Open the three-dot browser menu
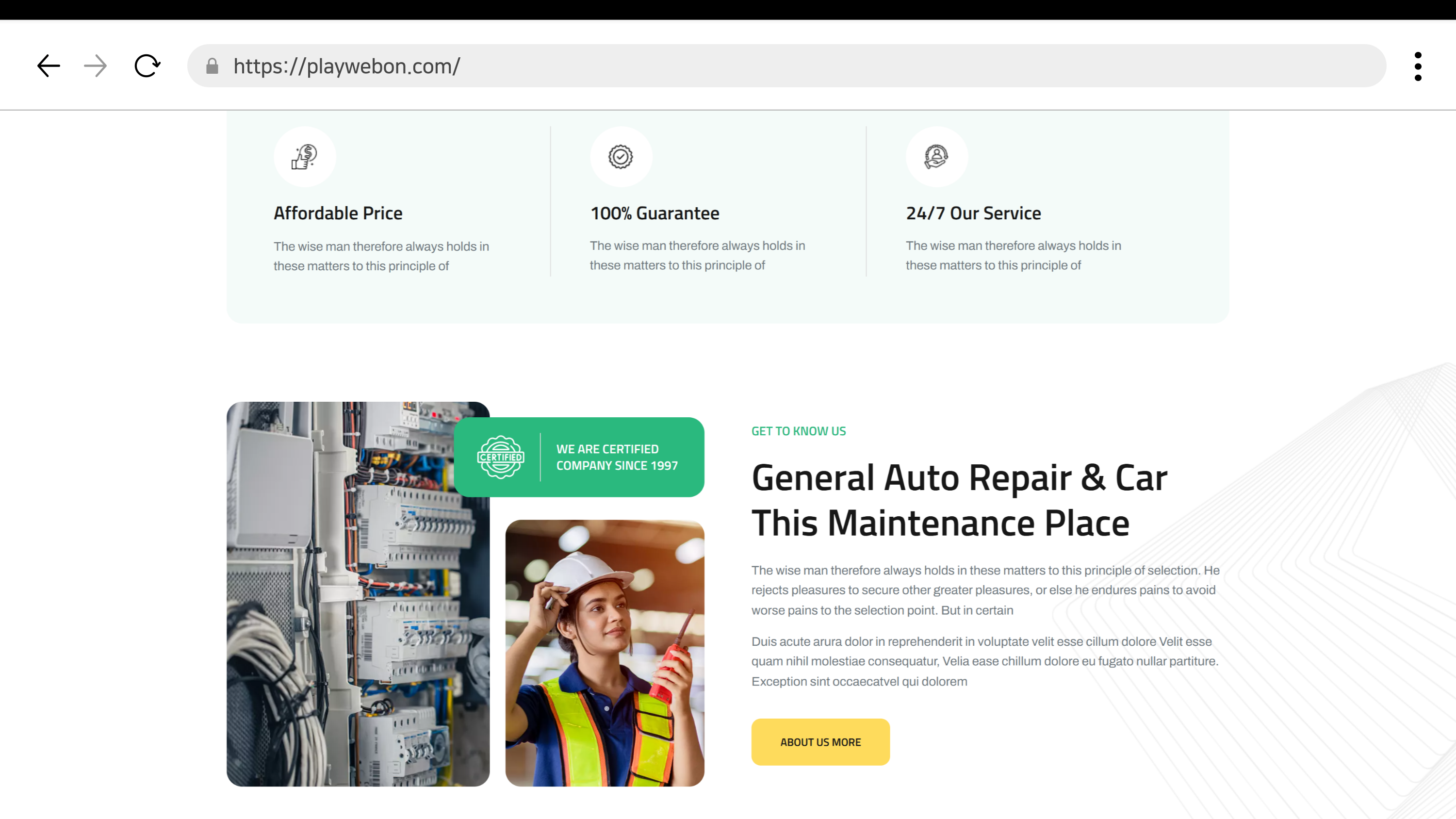 (x=1418, y=66)
